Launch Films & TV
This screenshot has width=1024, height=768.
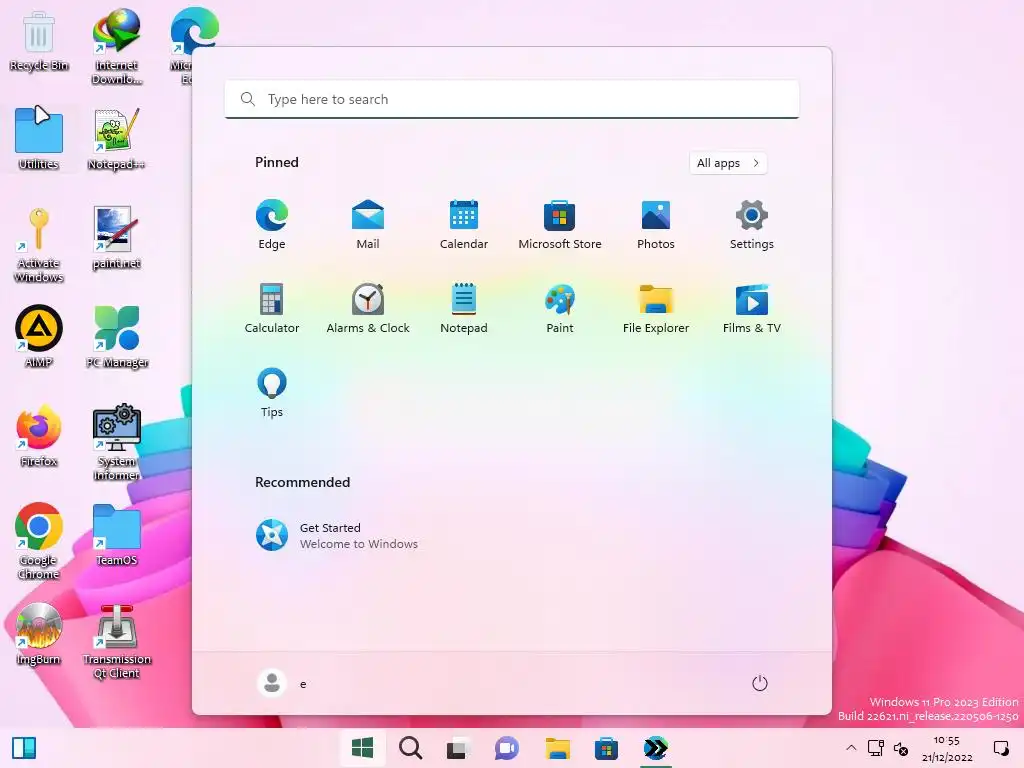click(752, 308)
